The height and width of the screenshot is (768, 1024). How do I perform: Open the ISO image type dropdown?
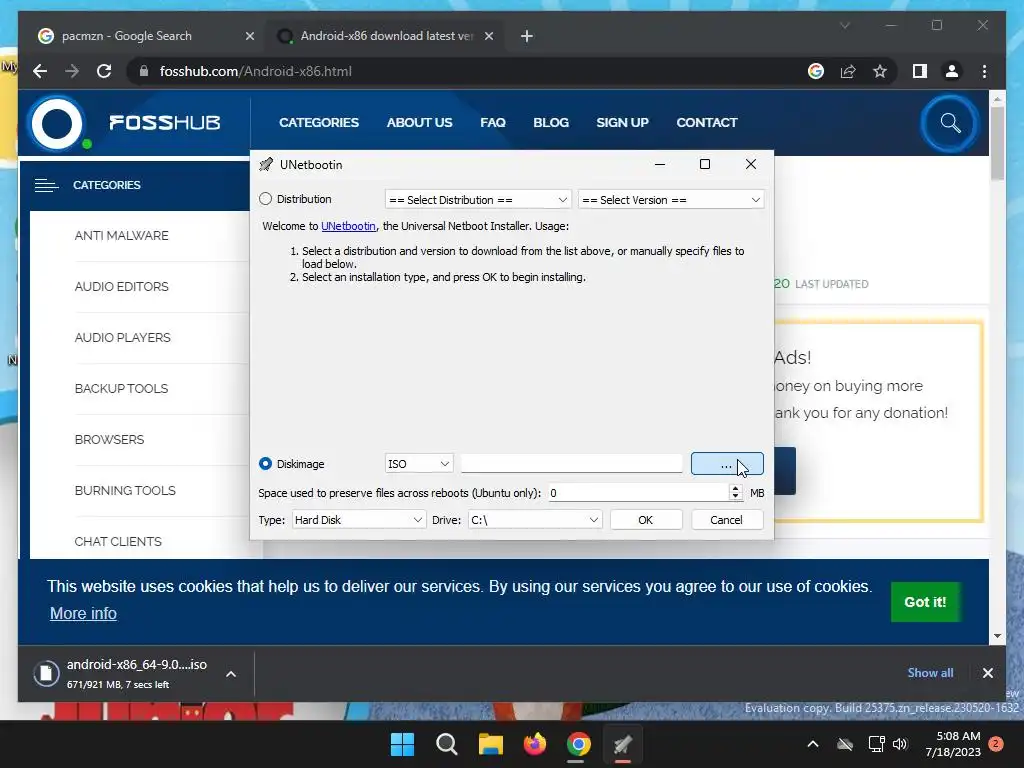(x=419, y=464)
